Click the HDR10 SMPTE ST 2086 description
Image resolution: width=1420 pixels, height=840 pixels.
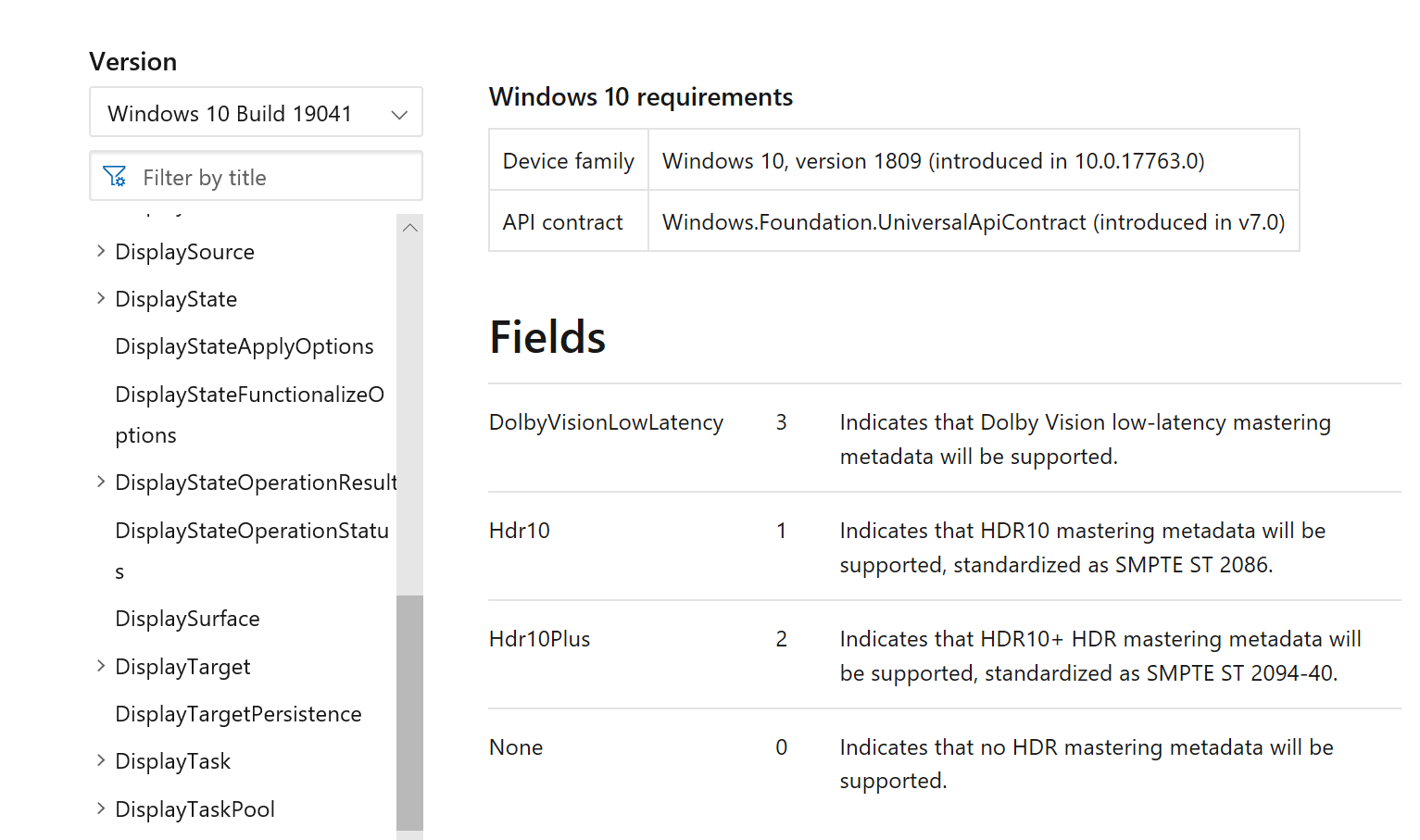click(x=1083, y=547)
